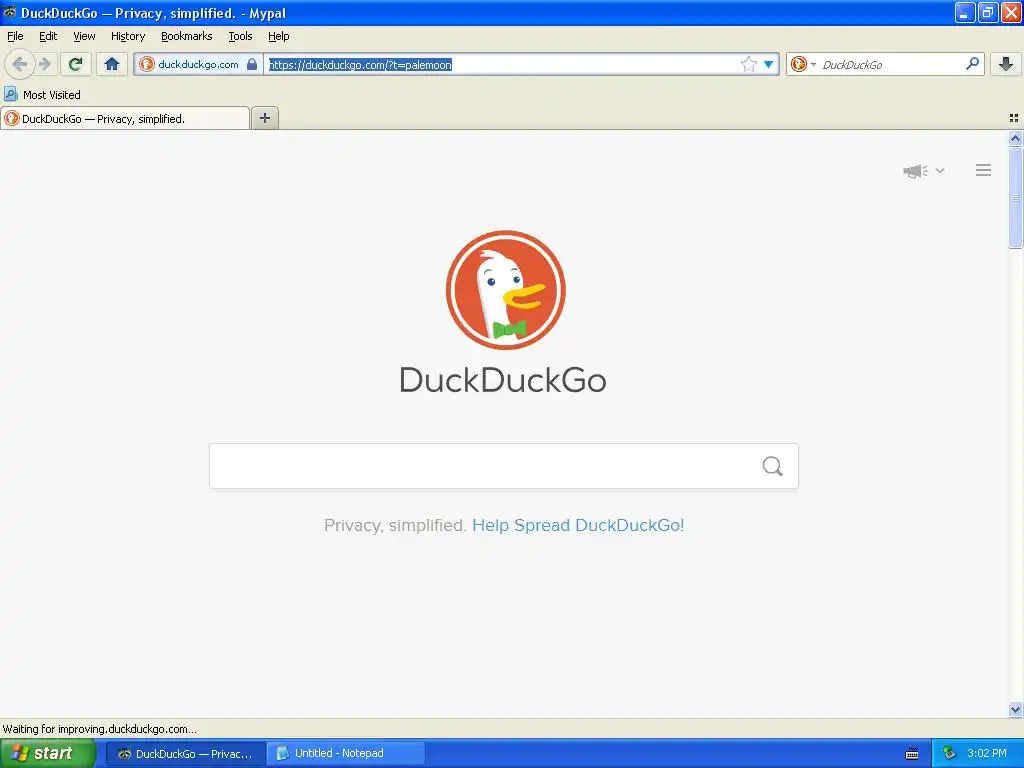Expand the chevron next to the megaphone
Viewport: 1024px width, 768px height.
(x=940, y=171)
